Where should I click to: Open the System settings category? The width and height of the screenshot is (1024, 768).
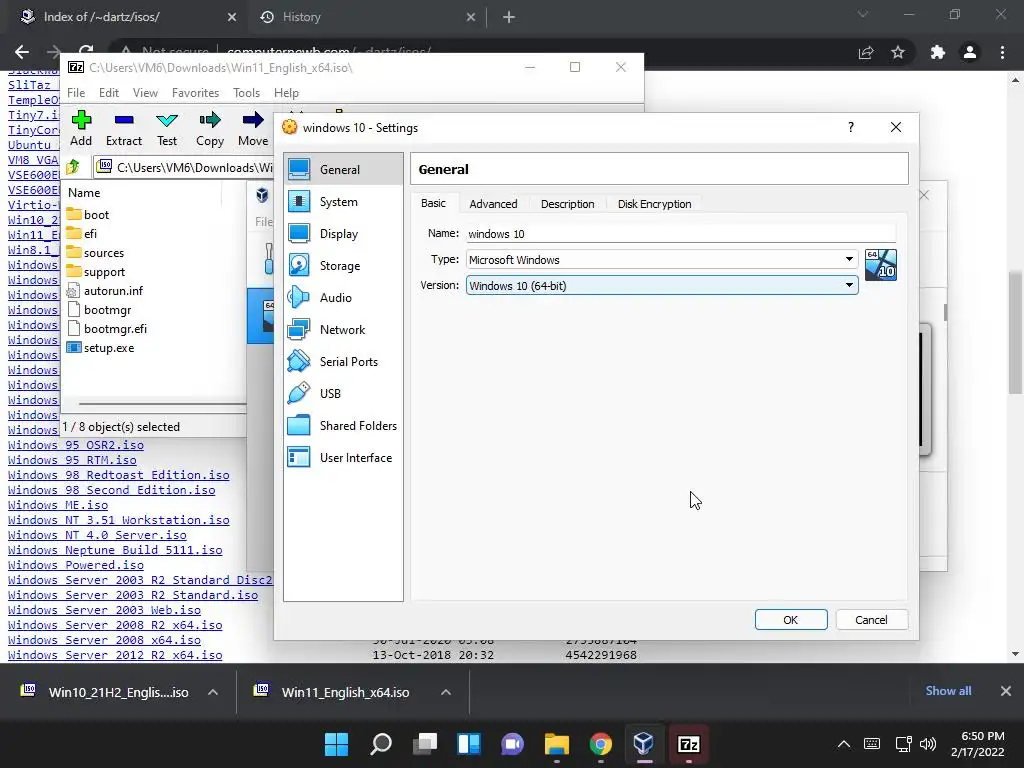click(x=344, y=202)
